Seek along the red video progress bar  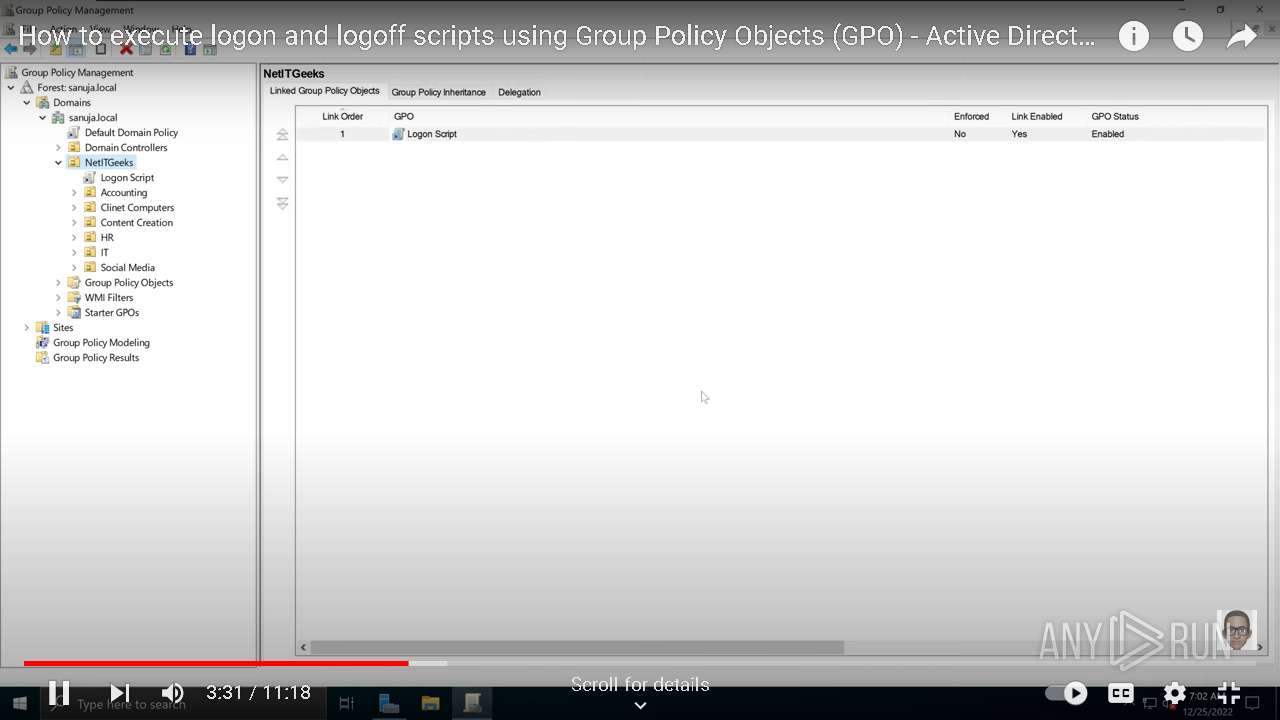click(x=216, y=663)
